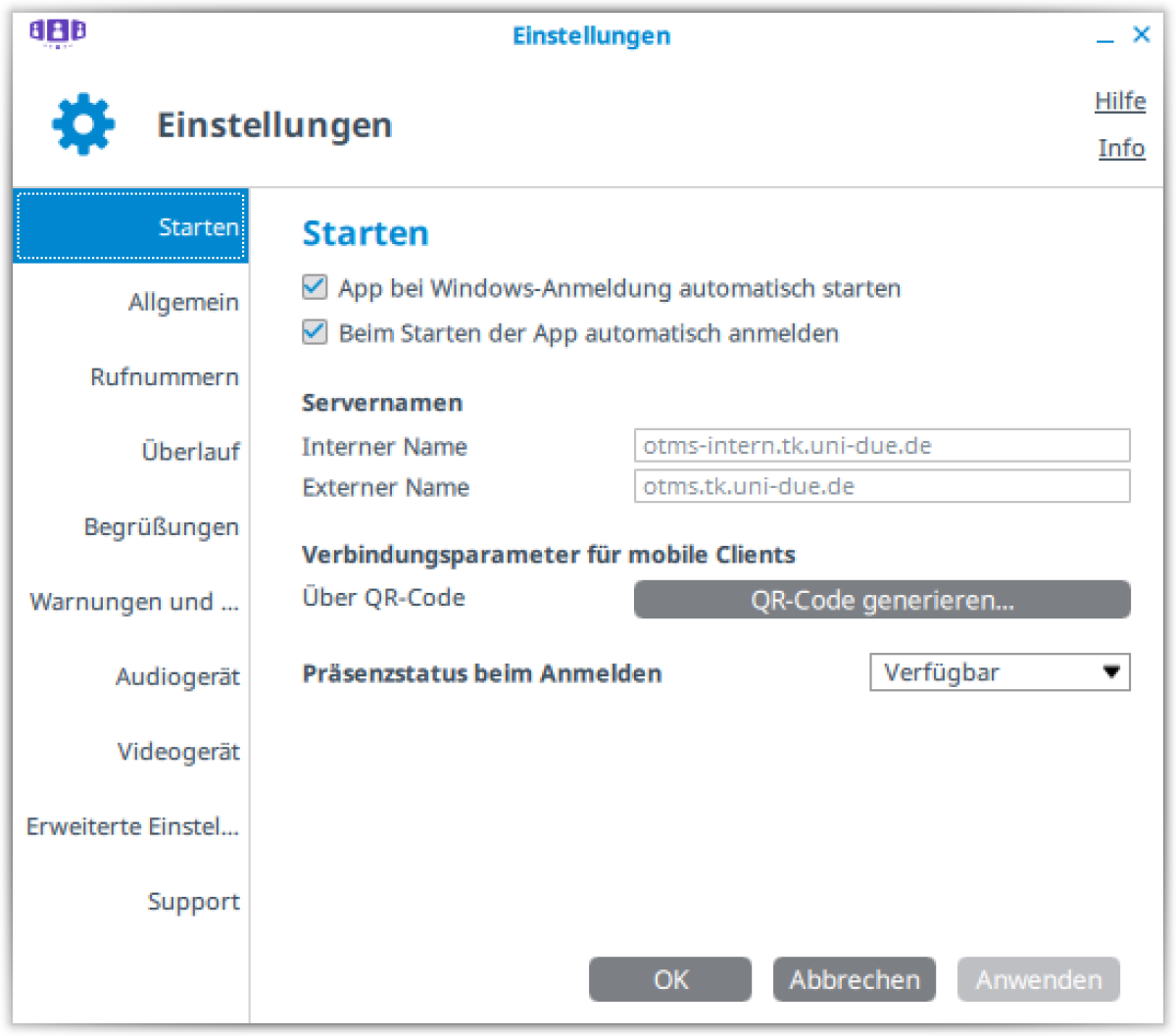This screenshot has width=1176, height=1036.
Task: Show the Videogerät settings
Action: click(178, 752)
